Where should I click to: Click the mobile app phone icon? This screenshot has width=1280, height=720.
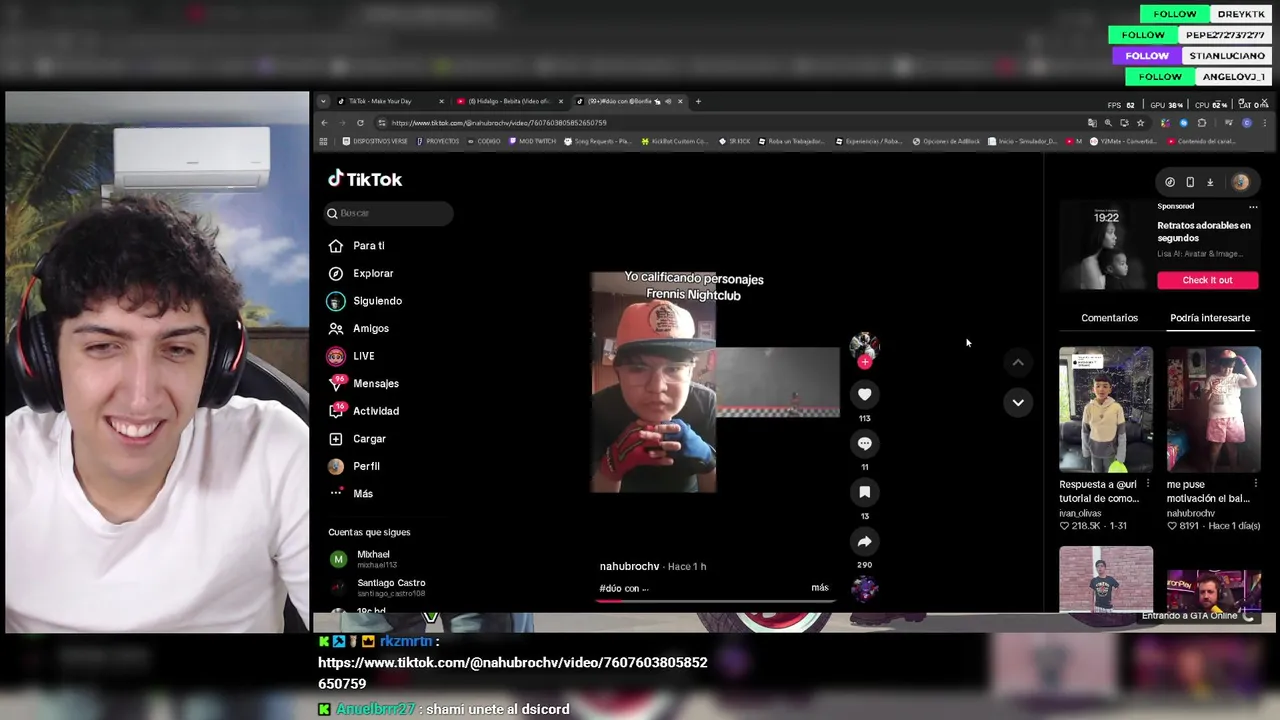(1190, 182)
